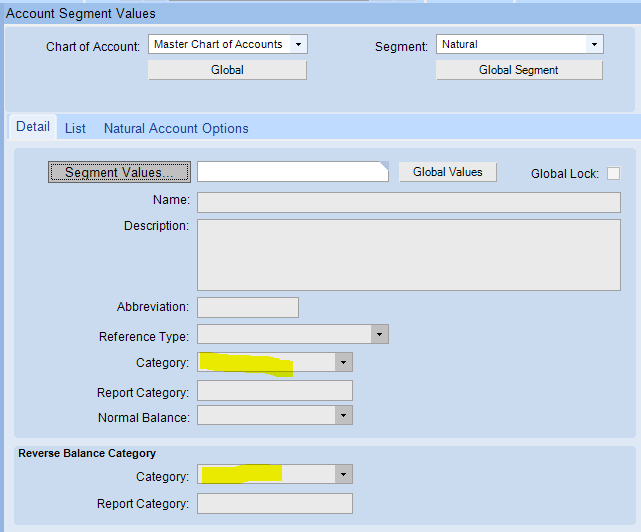The width and height of the screenshot is (641, 532).
Task: Open the Natural Account Options tab
Action: (176, 128)
